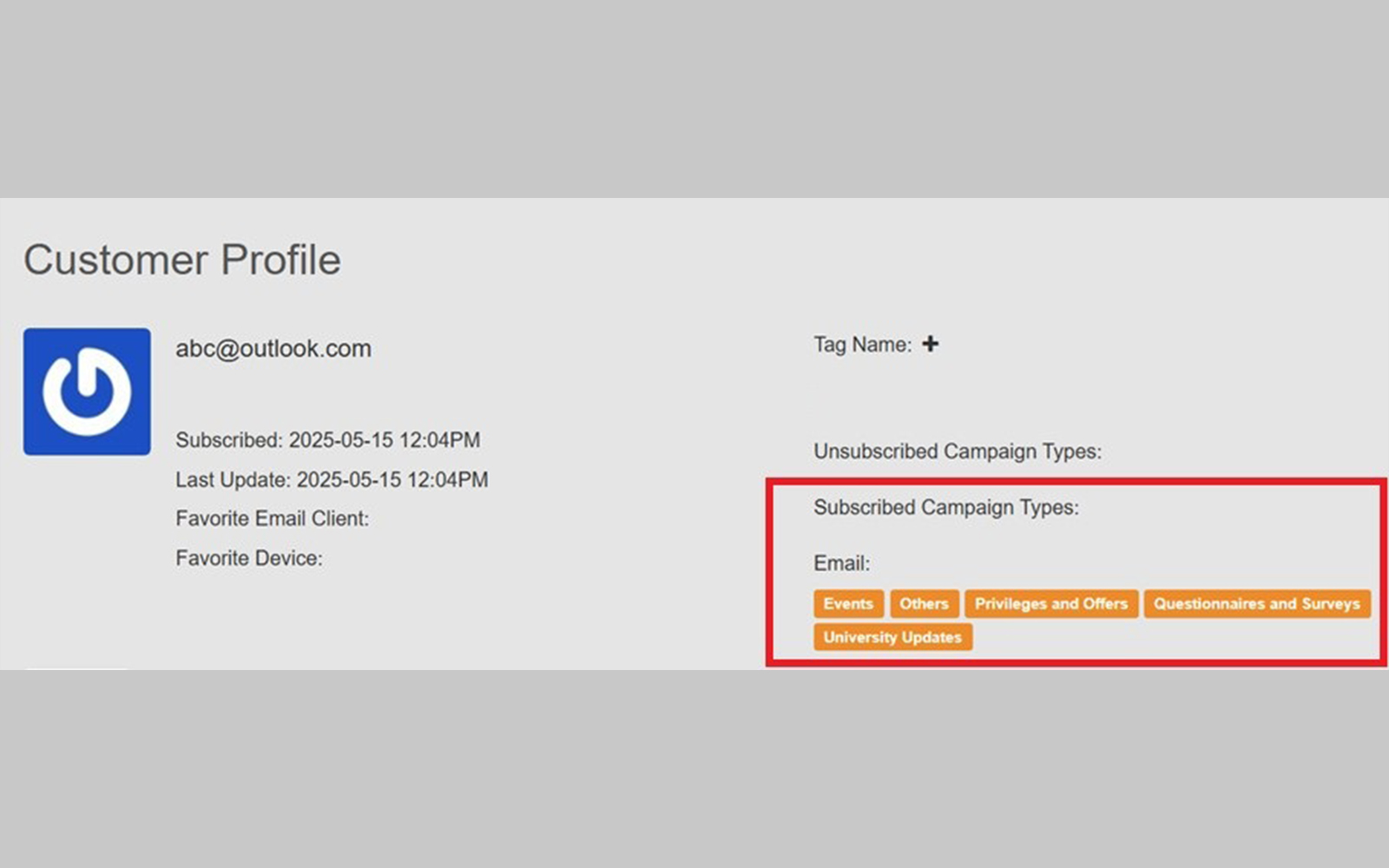Click the Unsubscribed Campaign Types label
The width and height of the screenshot is (1389, 868).
pos(957,451)
